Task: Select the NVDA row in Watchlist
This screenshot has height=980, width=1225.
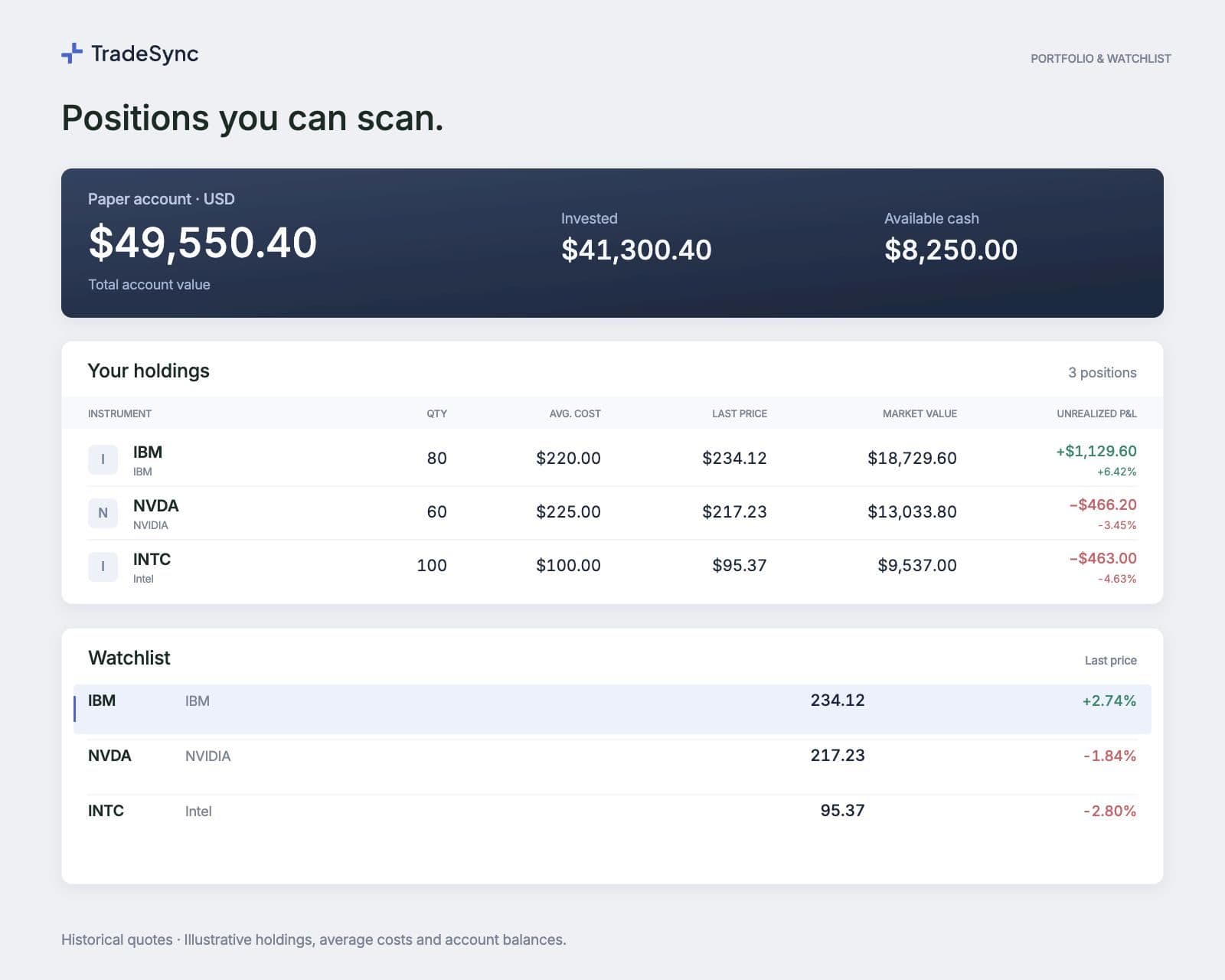Action: (612, 767)
